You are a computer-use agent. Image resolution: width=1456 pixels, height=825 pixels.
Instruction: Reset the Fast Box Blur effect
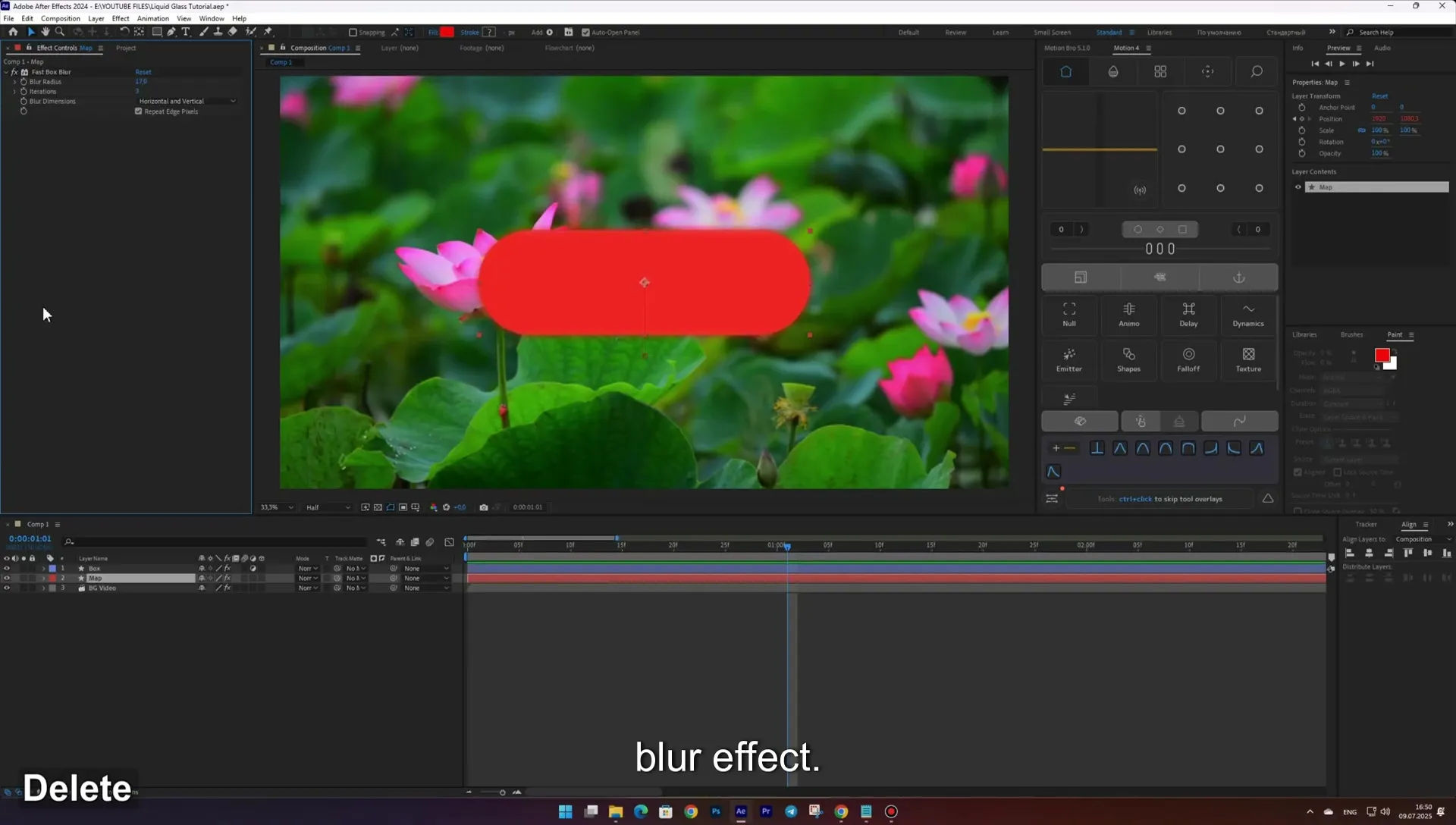(x=143, y=72)
